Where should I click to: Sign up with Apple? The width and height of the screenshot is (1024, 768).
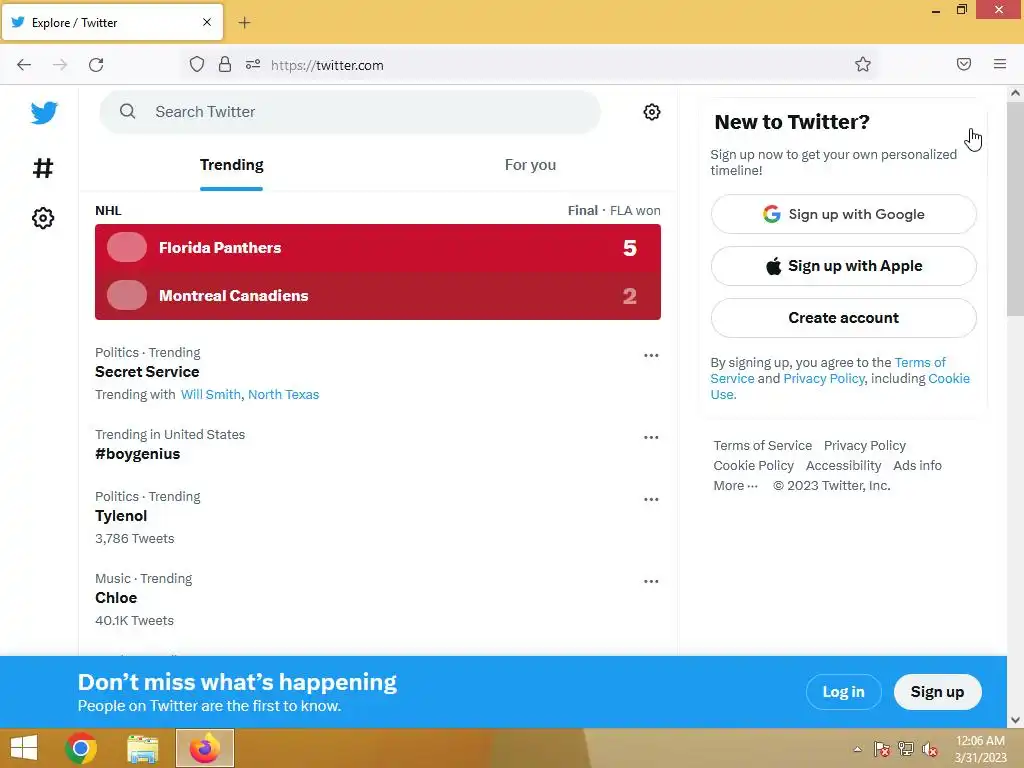pyautogui.click(x=844, y=266)
